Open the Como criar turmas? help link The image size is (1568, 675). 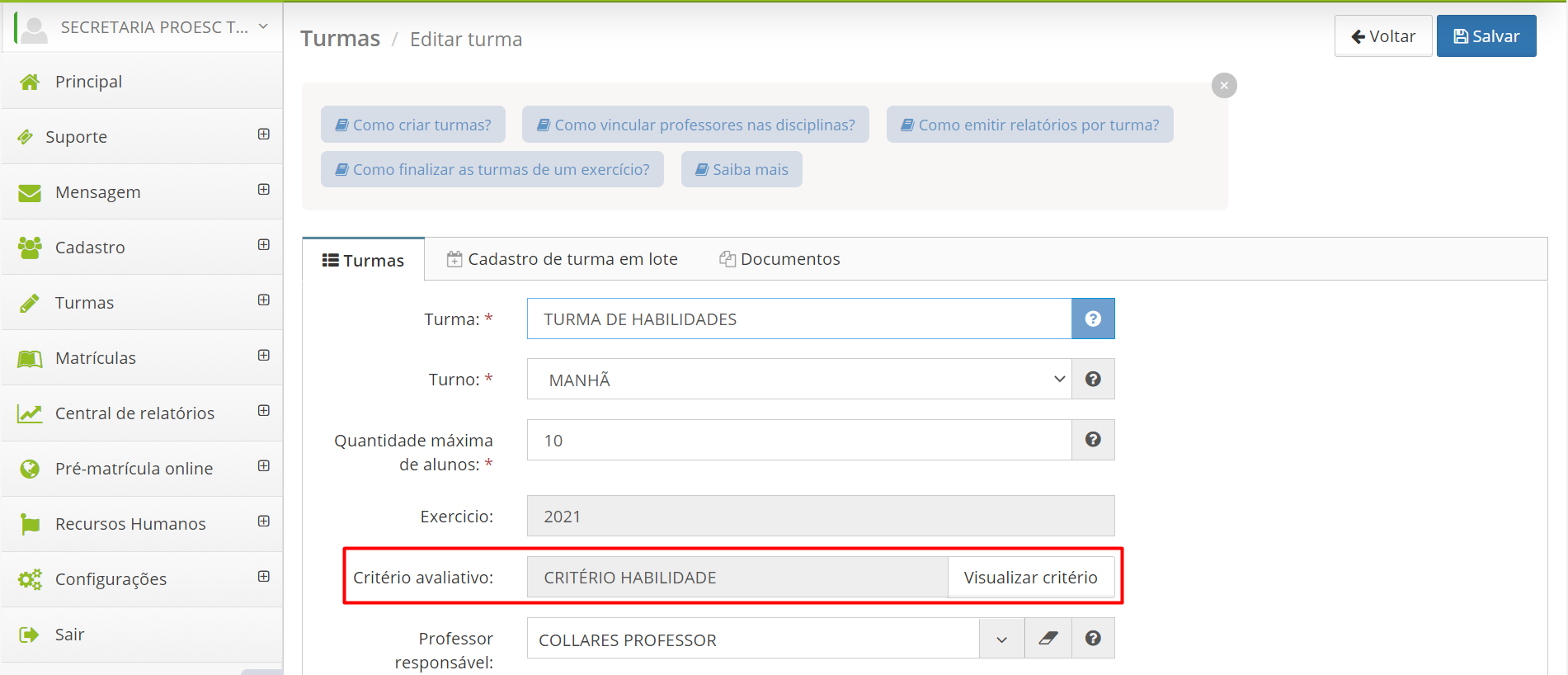pos(412,125)
